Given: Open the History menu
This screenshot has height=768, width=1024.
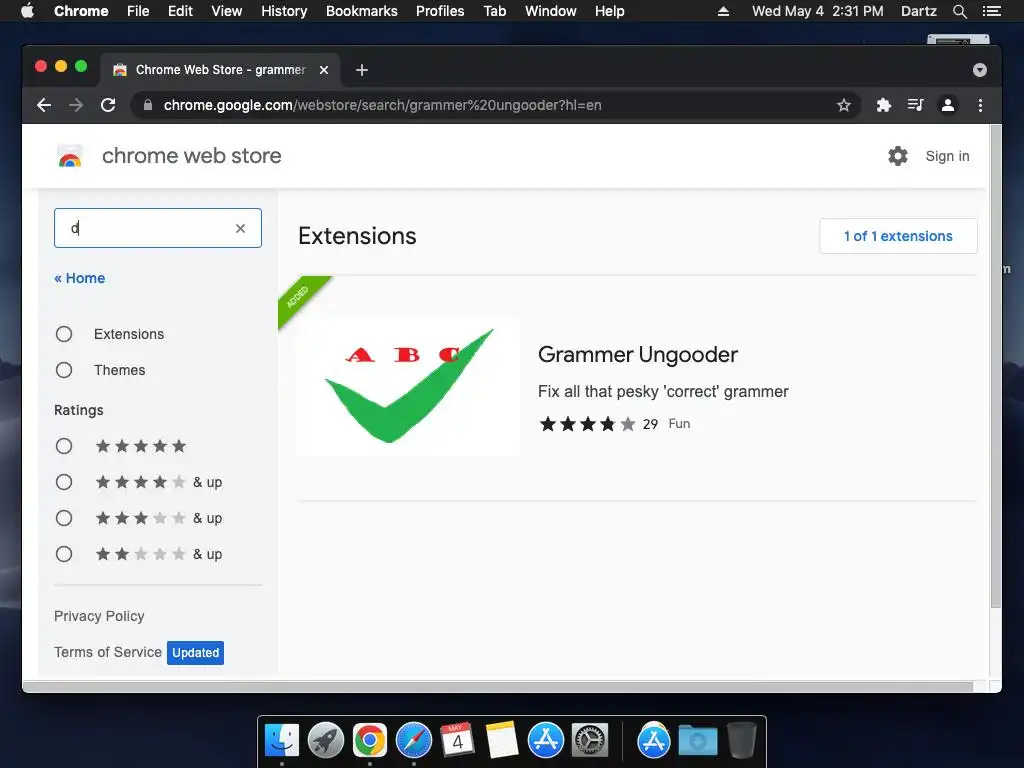Looking at the screenshot, I should point(284,11).
